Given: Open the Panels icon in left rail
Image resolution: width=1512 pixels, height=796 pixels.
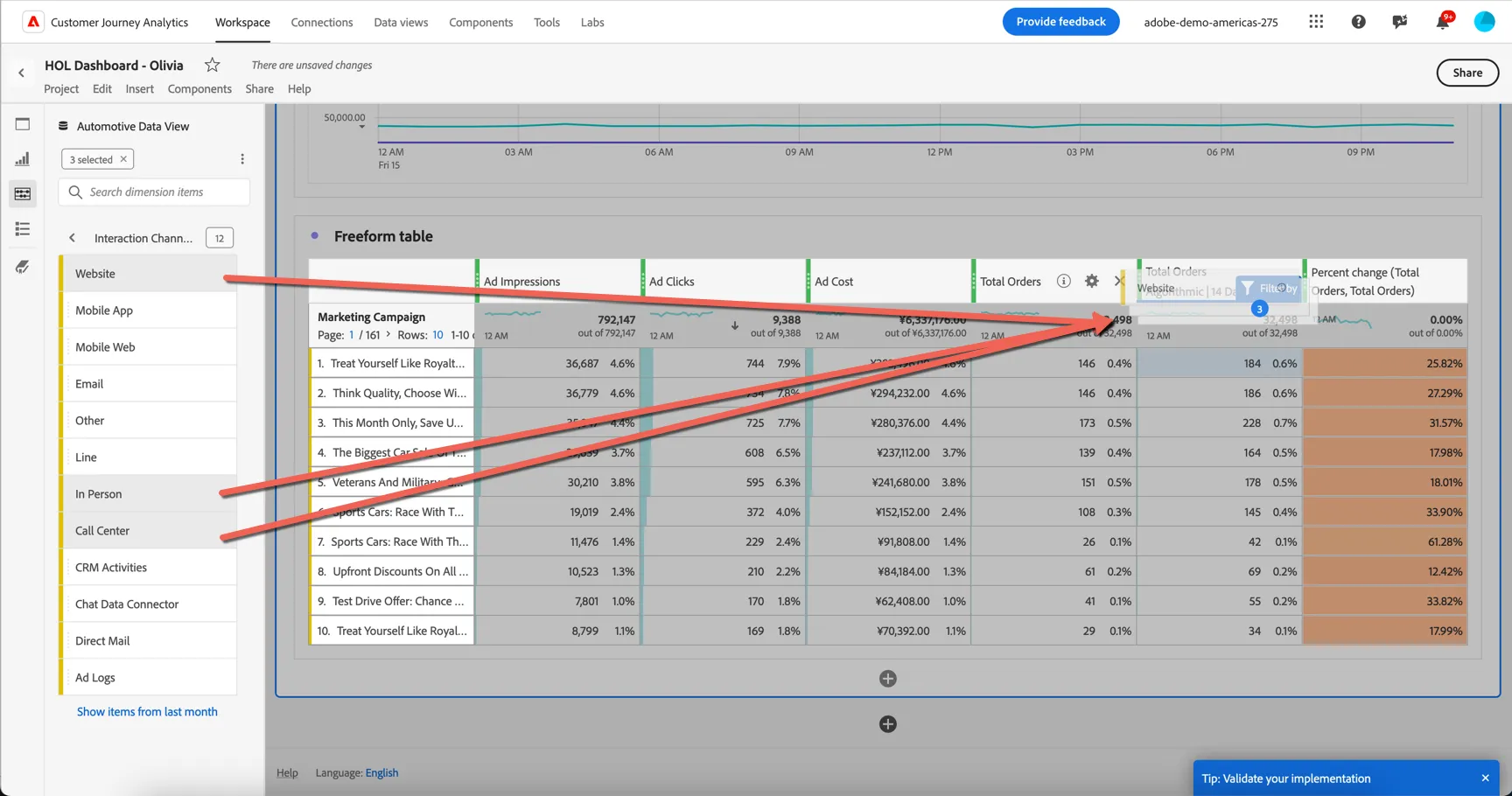Looking at the screenshot, I should 23,124.
